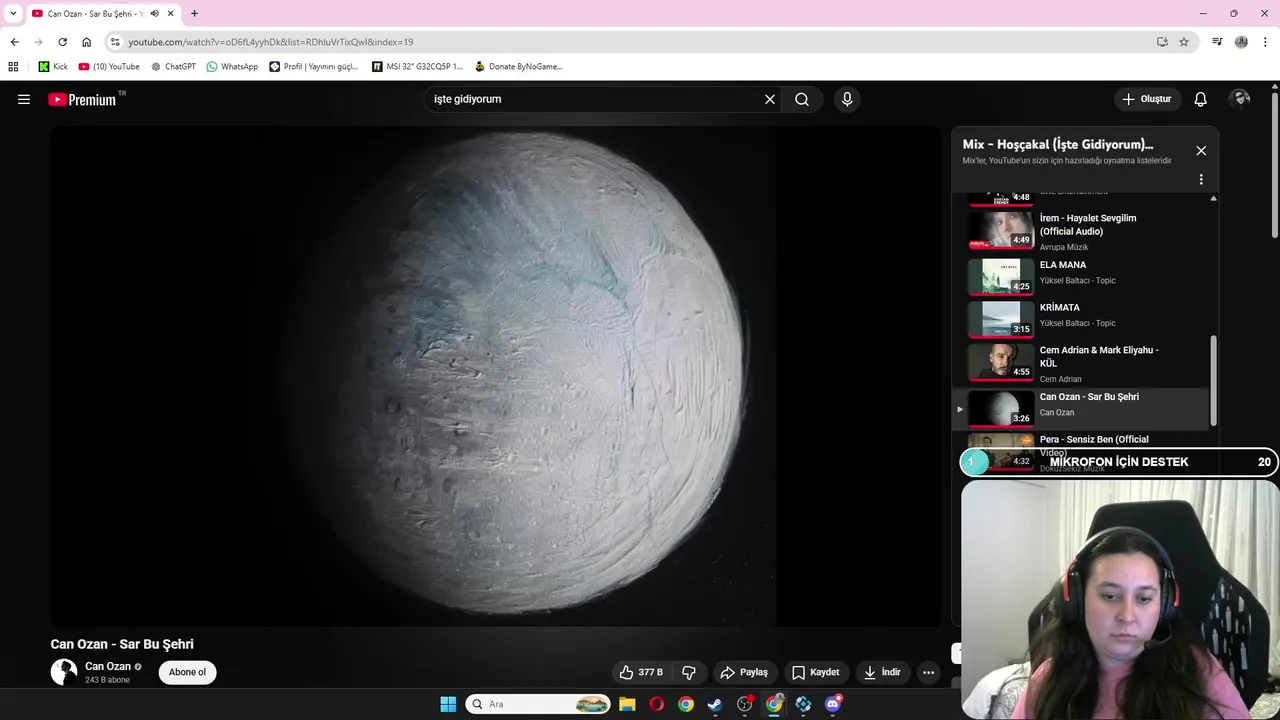Open the (10) YouTube bookmark
1280x720 pixels.
(109, 67)
